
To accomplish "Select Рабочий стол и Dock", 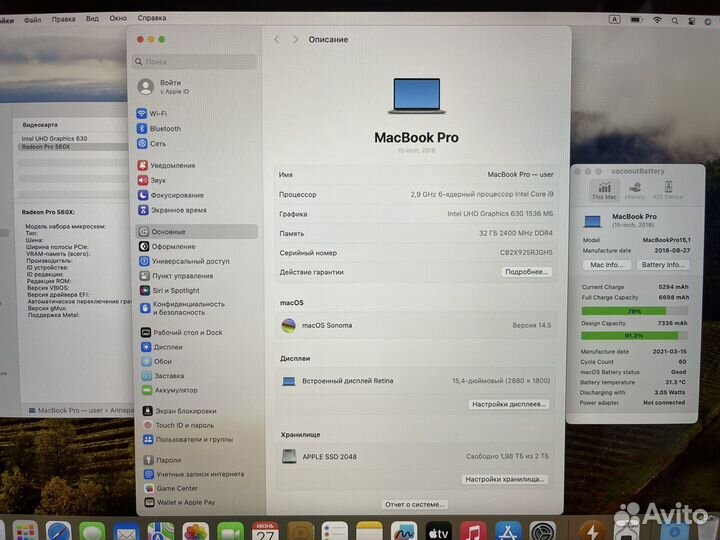I will click(x=182, y=332).
